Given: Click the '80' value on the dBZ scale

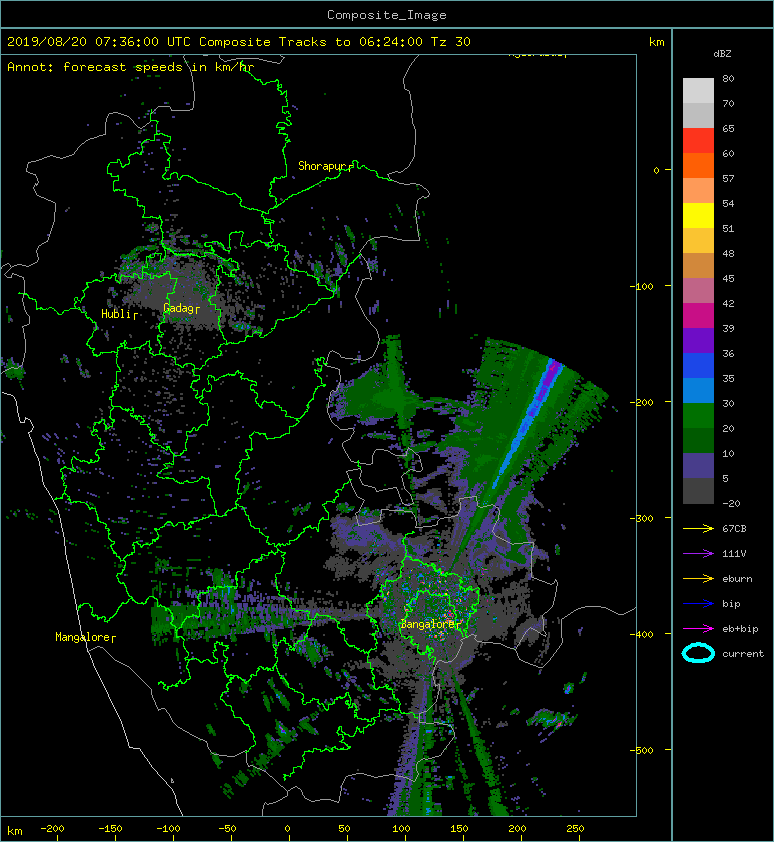Looking at the screenshot, I should coord(728,78).
